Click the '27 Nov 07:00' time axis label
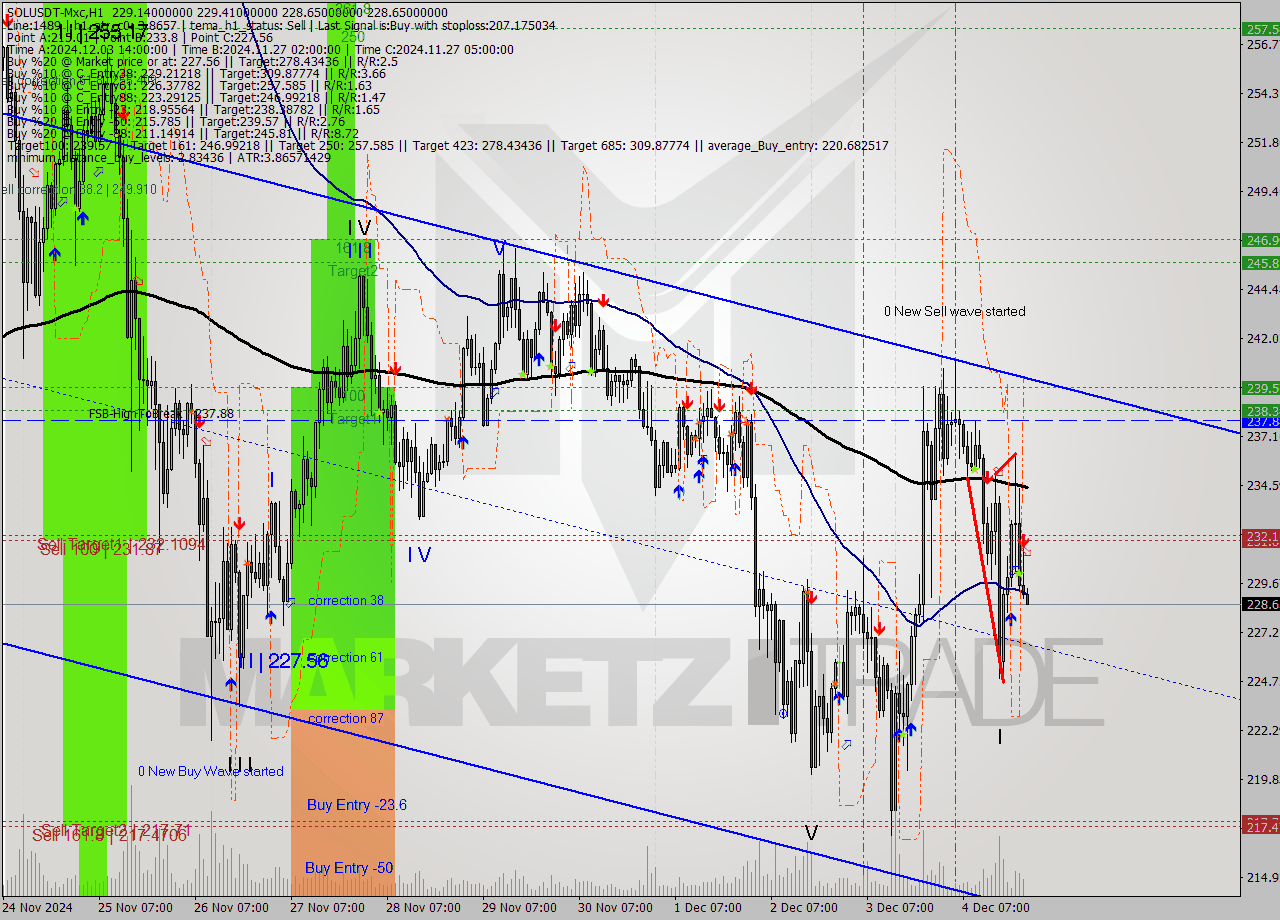The height and width of the screenshot is (920, 1280). [x=327, y=908]
